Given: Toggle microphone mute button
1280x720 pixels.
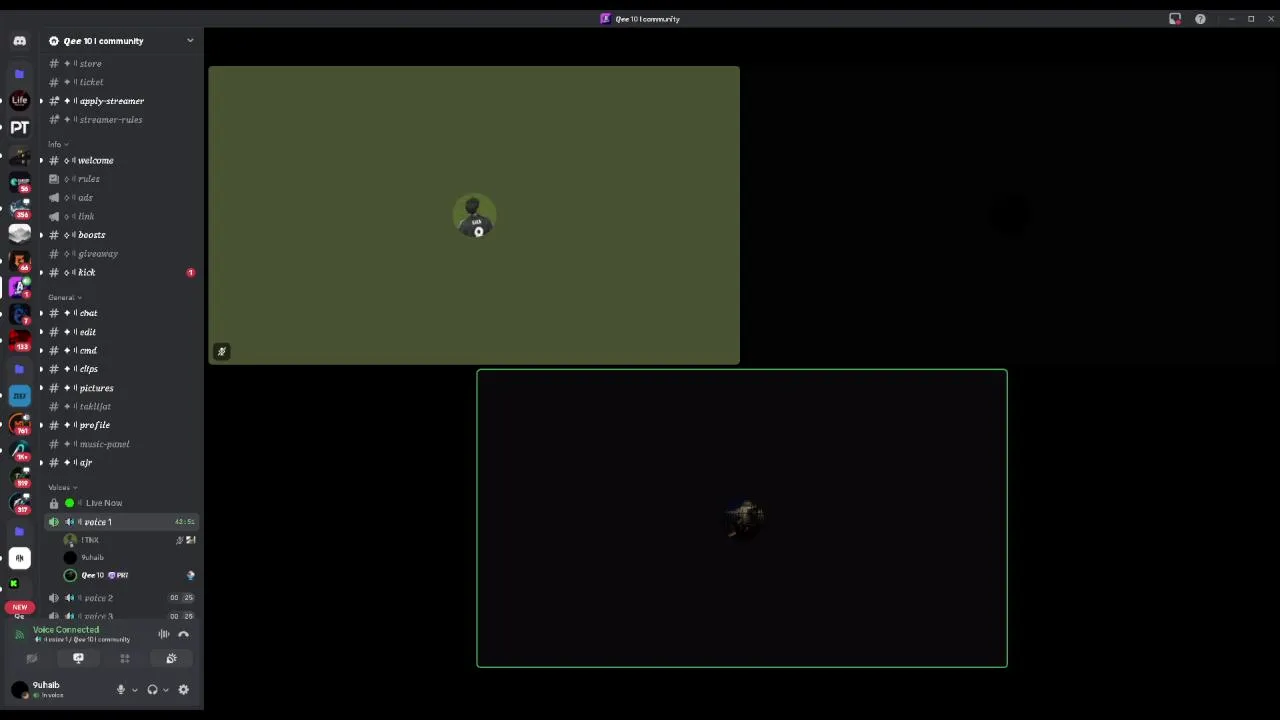Looking at the screenshot, I should 121,690.
